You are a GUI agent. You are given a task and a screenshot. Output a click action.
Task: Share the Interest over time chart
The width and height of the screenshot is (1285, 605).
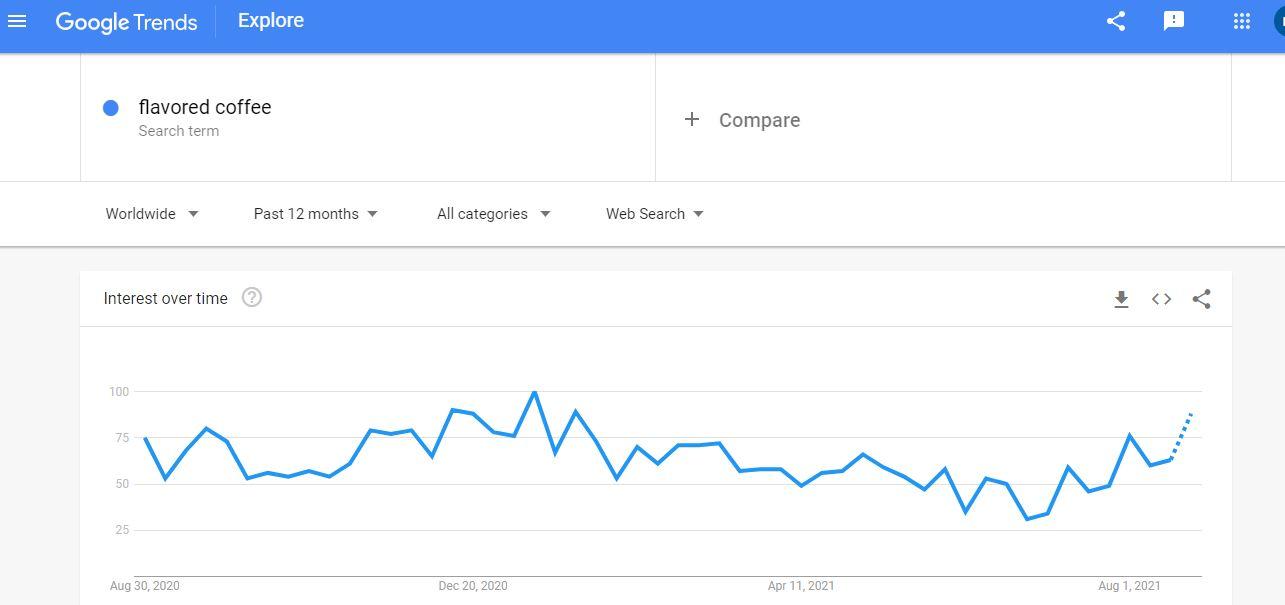tap(1202, 299)
